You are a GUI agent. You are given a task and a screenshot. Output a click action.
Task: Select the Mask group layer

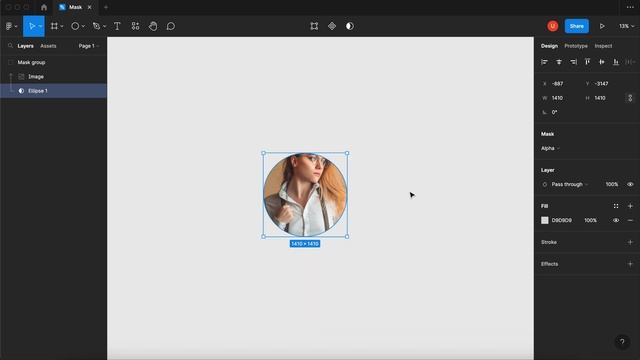pyautogui.click(x=53, y=62)
